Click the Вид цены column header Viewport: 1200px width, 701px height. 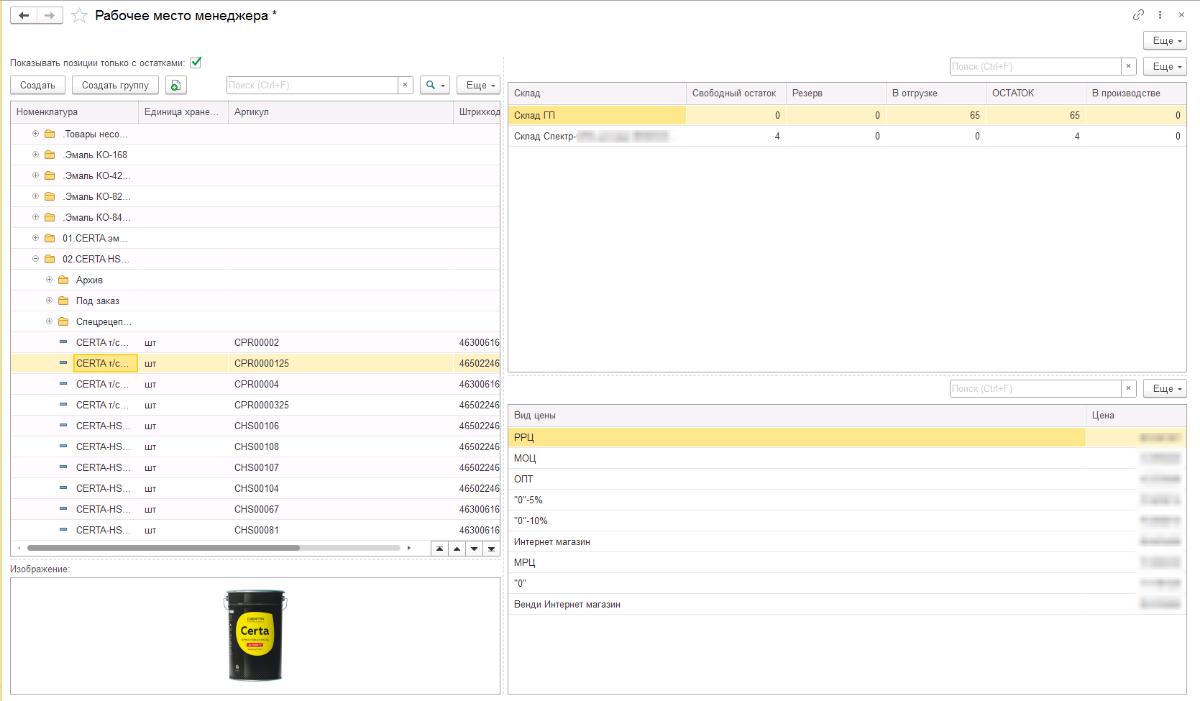[x=797, y=415]
